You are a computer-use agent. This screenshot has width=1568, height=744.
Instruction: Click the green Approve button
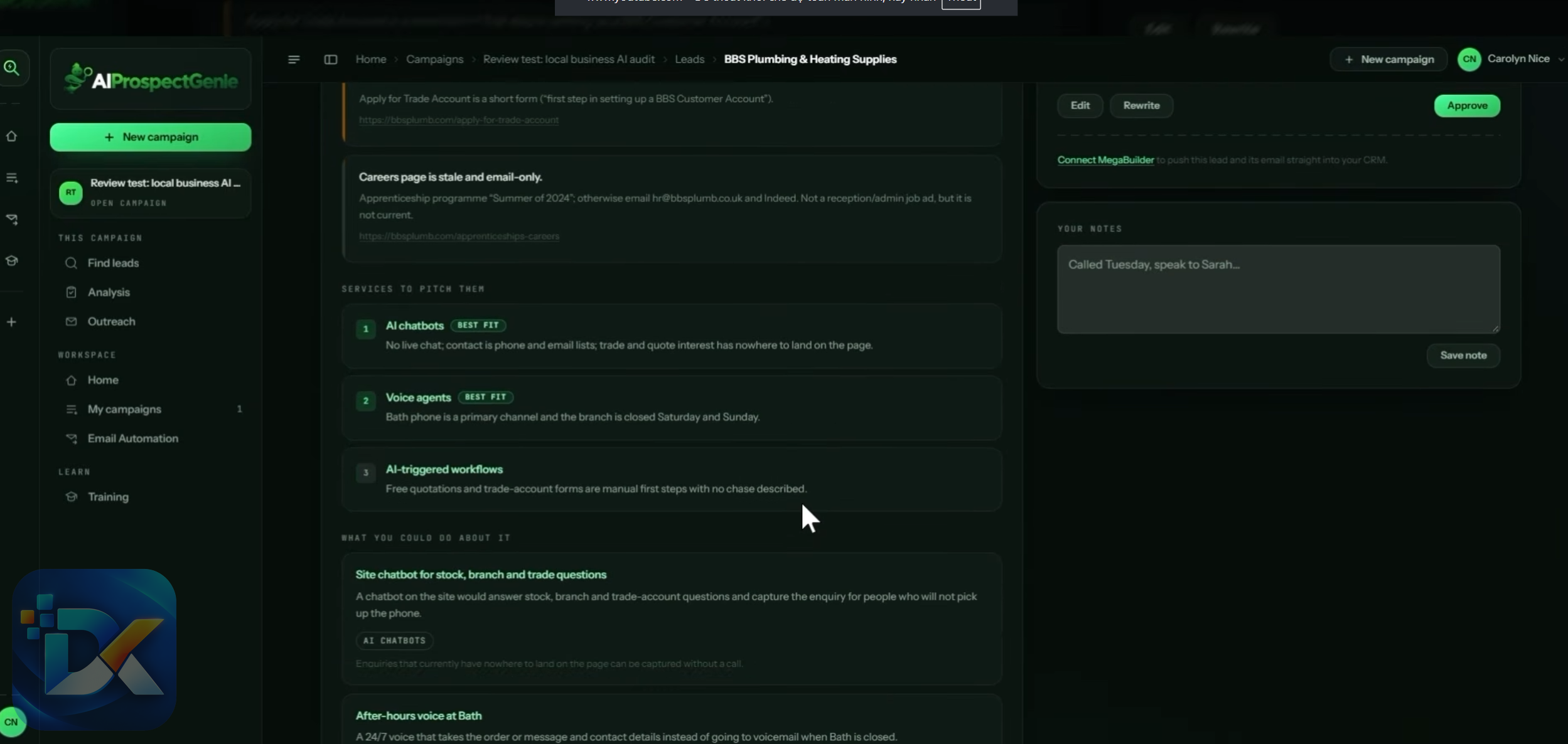click(x=1467, y=105)
